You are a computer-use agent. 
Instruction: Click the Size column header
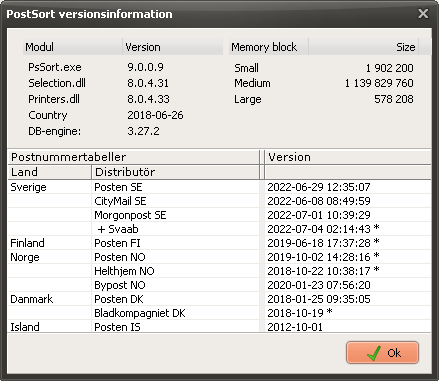(363, 47)
